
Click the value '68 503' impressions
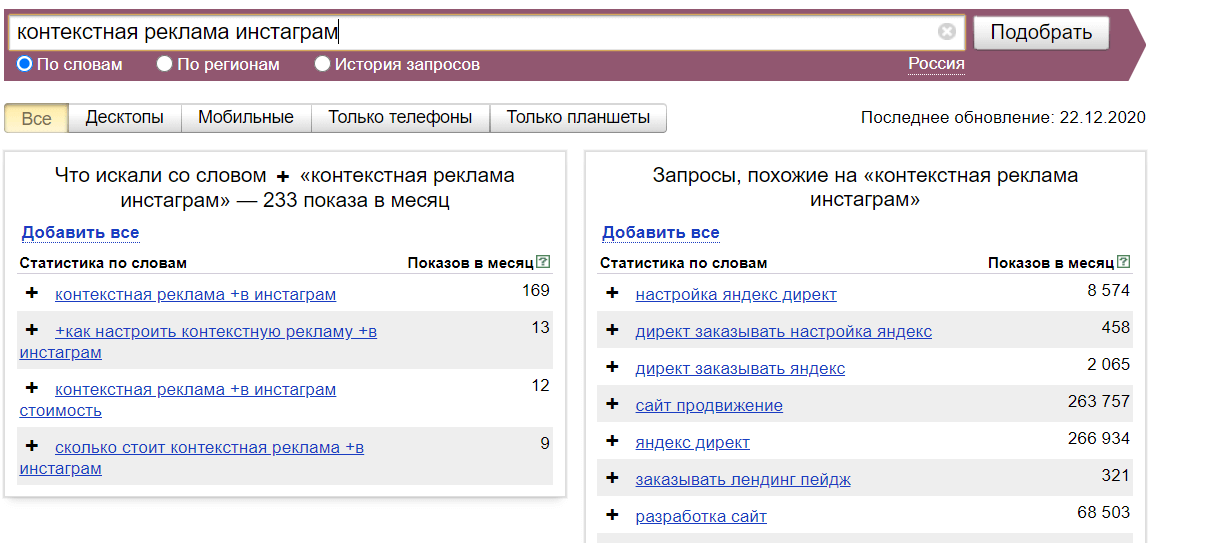pyautogui.click(x=1104, y=512)
